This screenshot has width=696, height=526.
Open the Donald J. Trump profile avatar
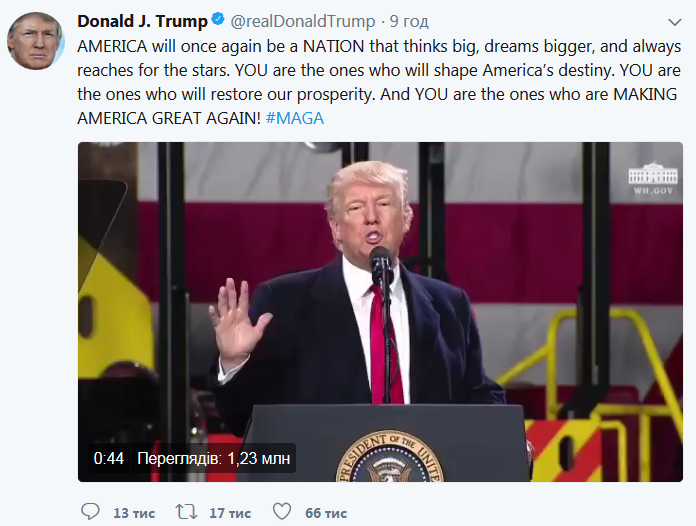tap(36, 40)
